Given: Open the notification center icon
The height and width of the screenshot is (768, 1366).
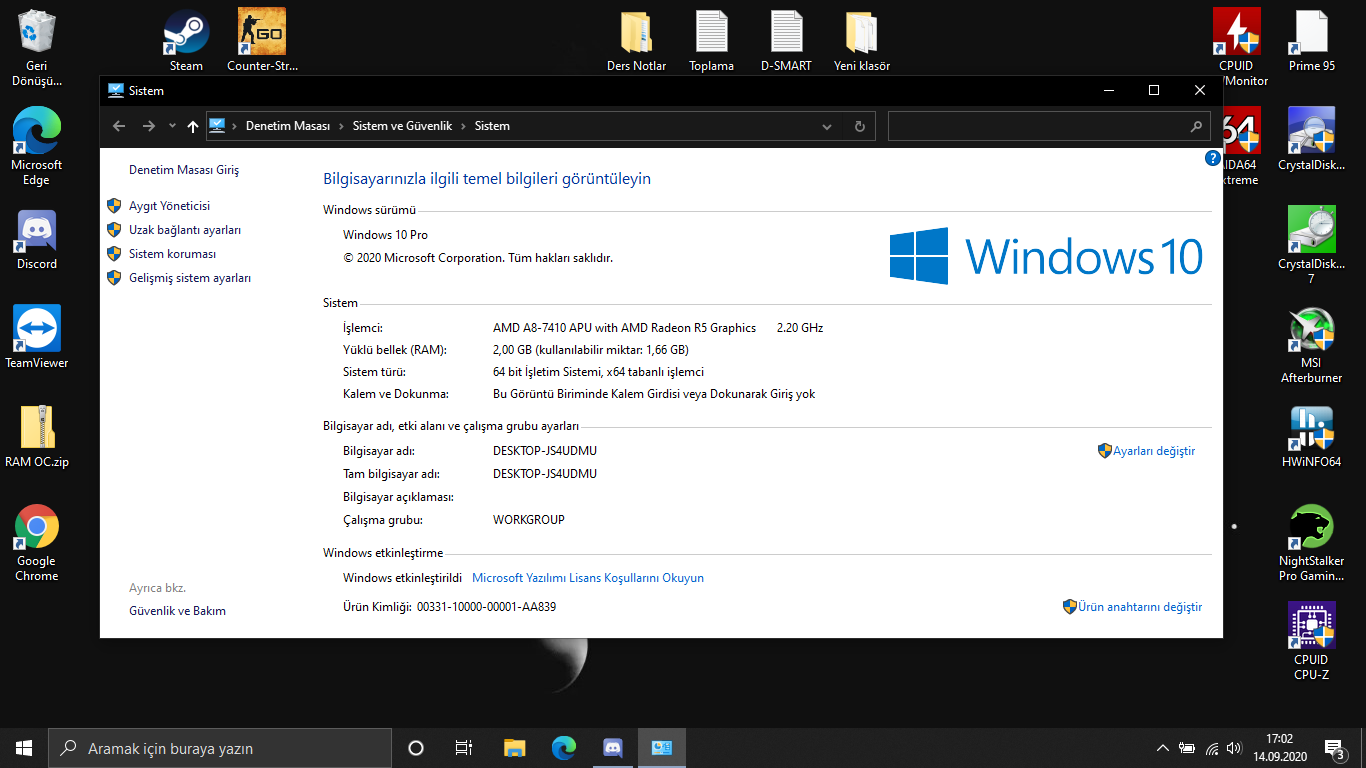Looking at the screenshot, I should click(1334, 748).
